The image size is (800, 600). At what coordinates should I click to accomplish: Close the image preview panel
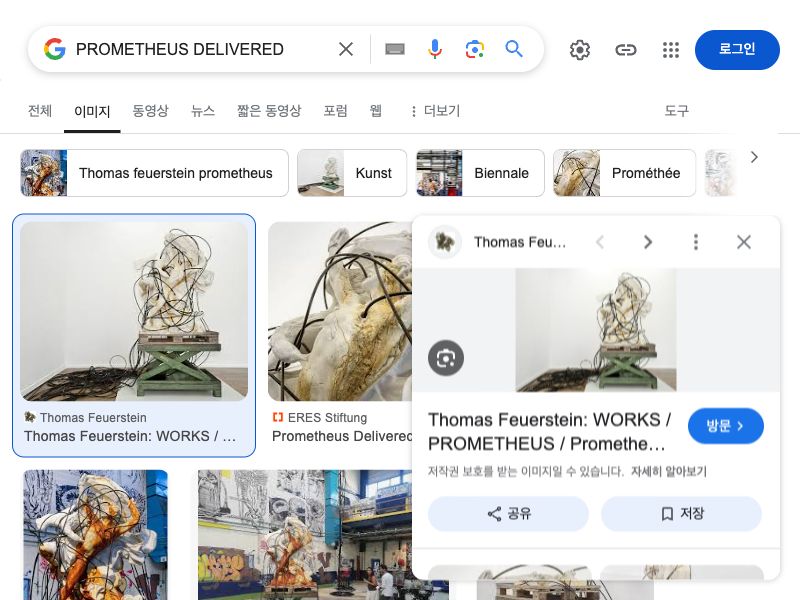tap(744, 242)
